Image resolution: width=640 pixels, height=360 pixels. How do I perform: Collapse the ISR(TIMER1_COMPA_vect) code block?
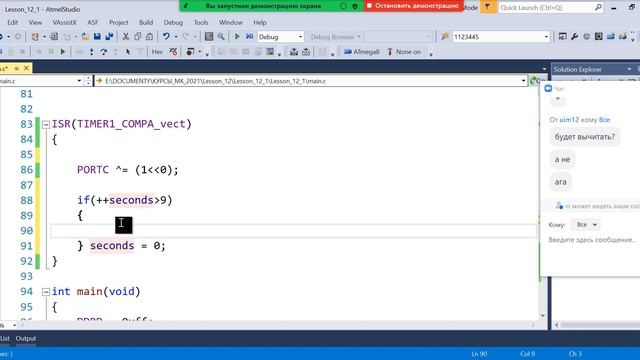pyautogui.click(x=46, y=124)
